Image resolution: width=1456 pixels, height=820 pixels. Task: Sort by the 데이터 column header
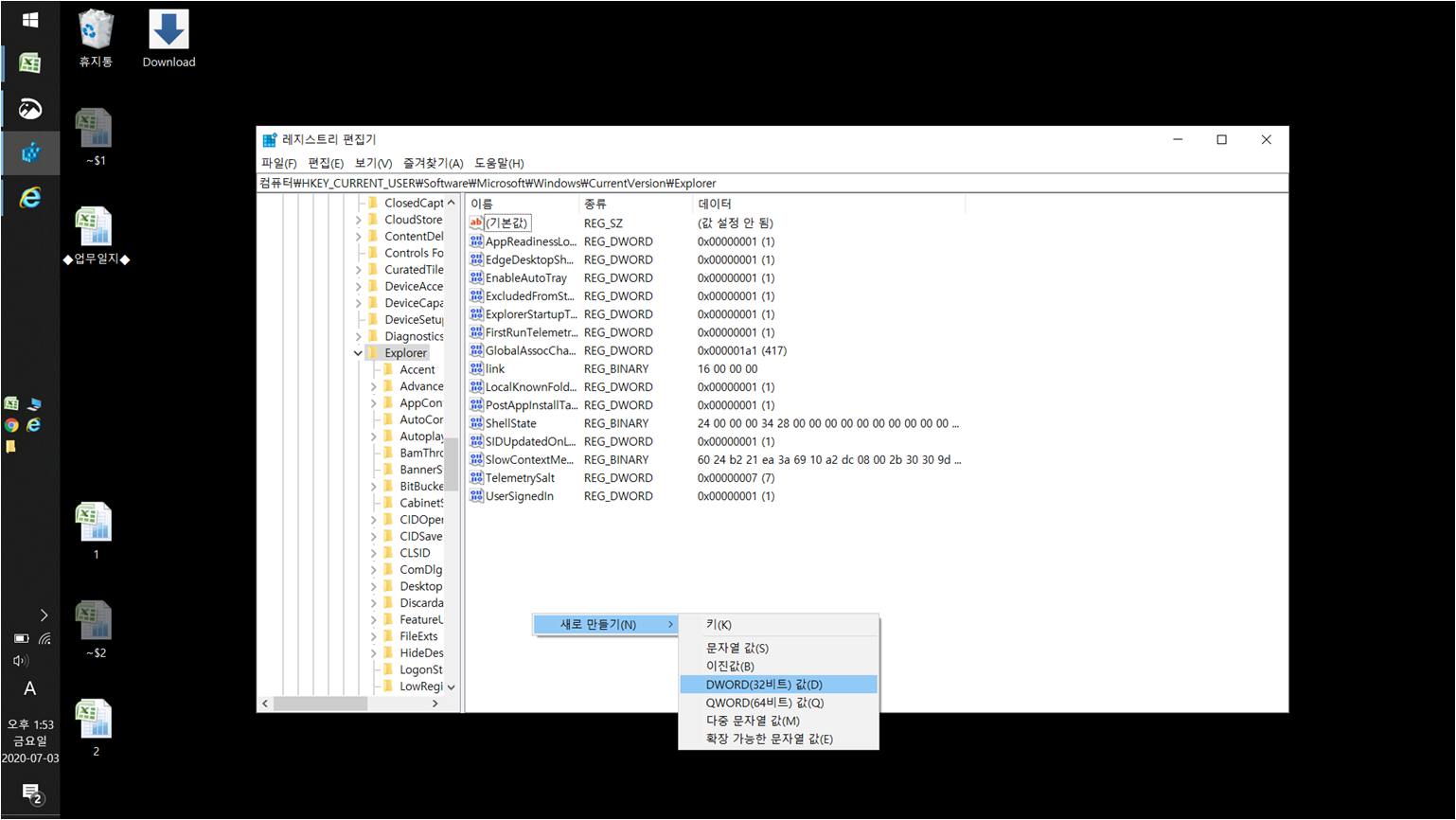coord(829,204)
